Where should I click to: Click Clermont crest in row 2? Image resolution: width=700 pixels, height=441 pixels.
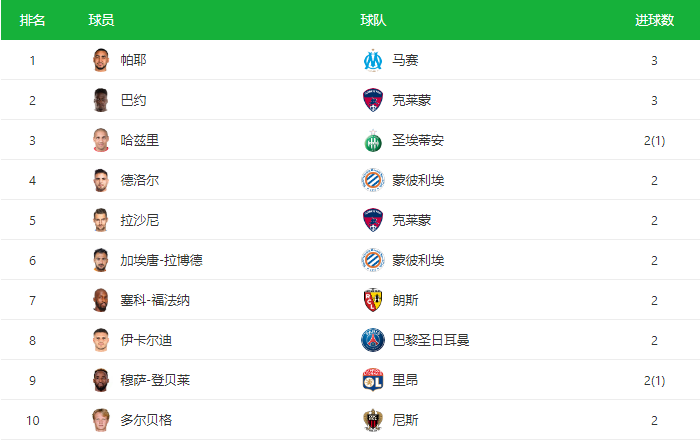pyautogui.click(x=373, y=100)
